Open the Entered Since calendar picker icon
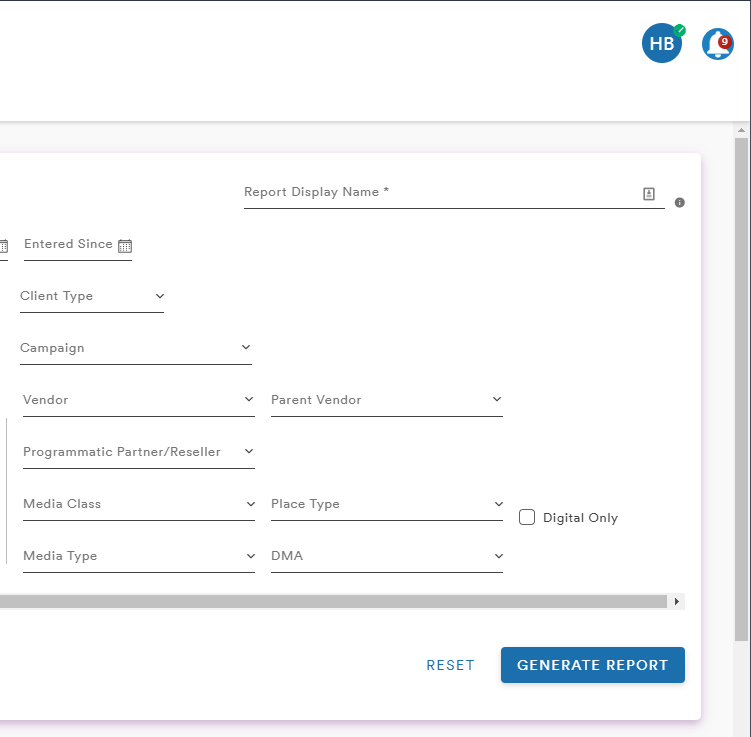 coord(125,245)
